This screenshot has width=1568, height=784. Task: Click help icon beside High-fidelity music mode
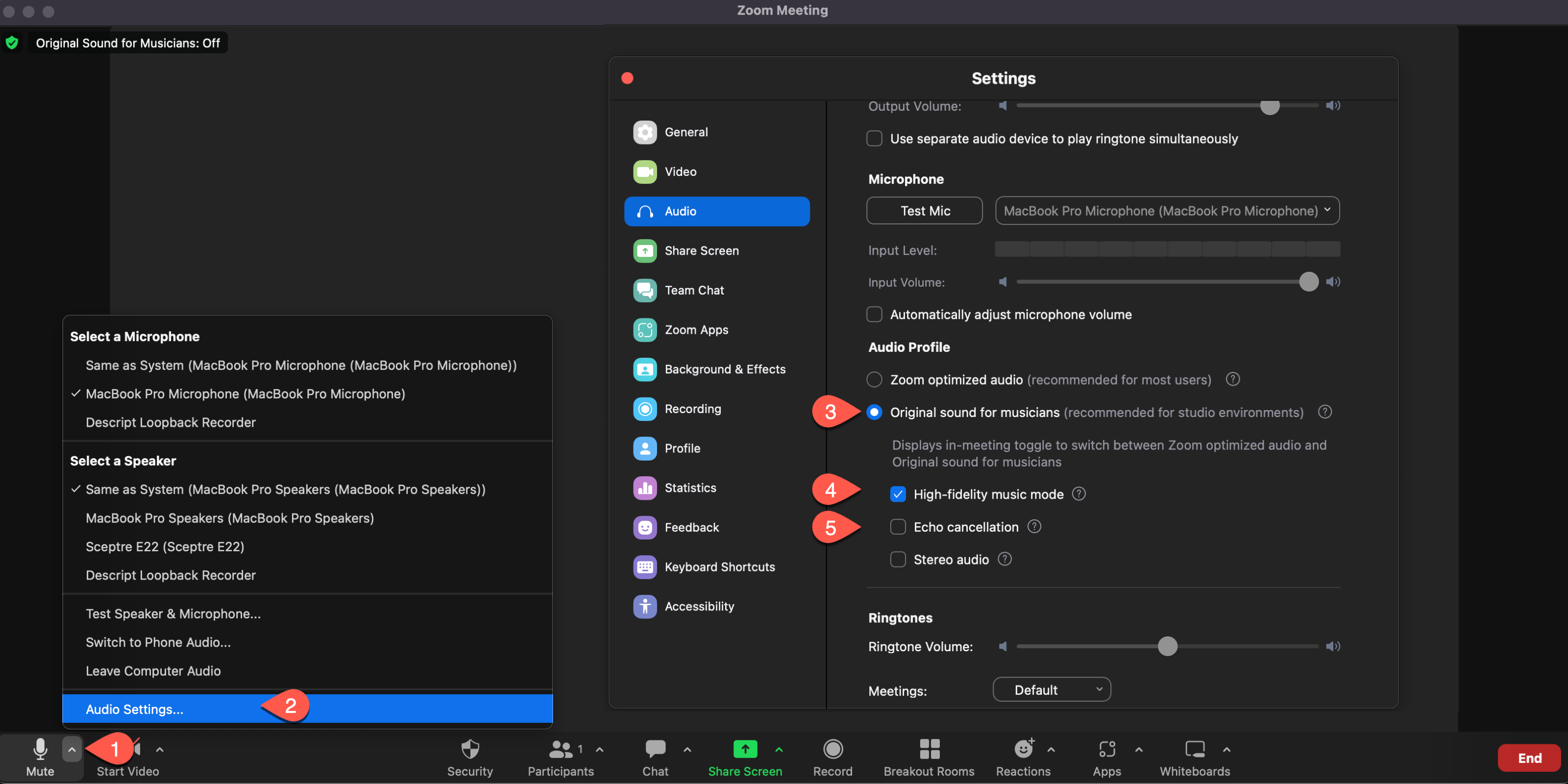(x=1078, y=493)
